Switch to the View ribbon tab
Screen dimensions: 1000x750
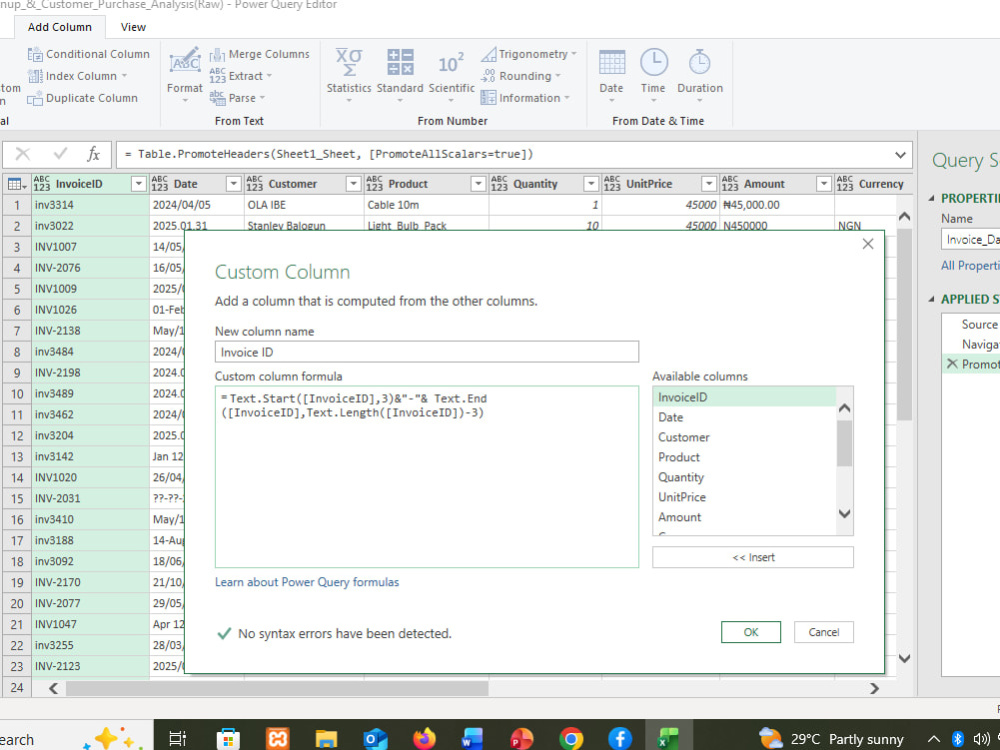point(133,27)
